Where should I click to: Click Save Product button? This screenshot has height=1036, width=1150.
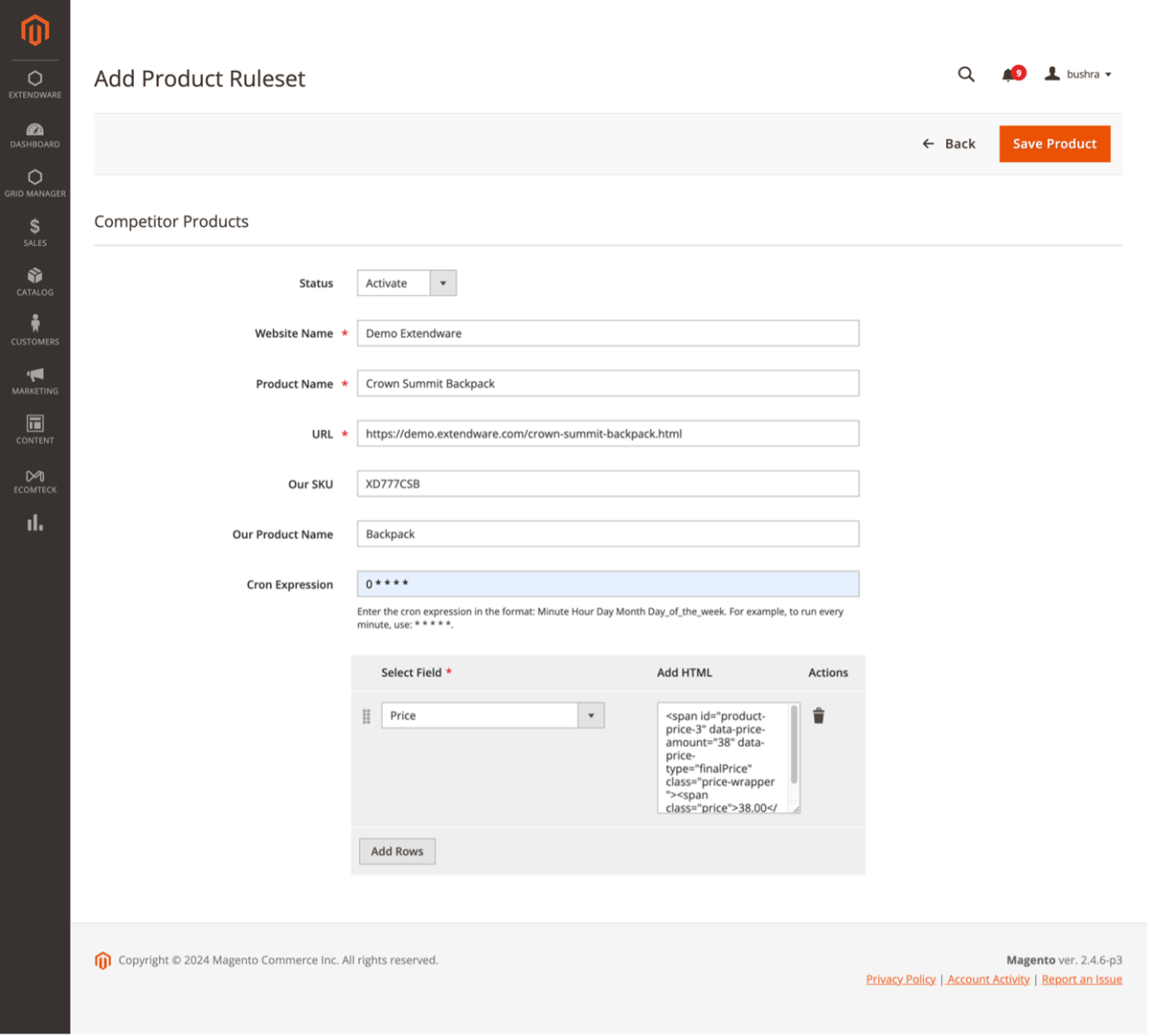pos(1057,144)
